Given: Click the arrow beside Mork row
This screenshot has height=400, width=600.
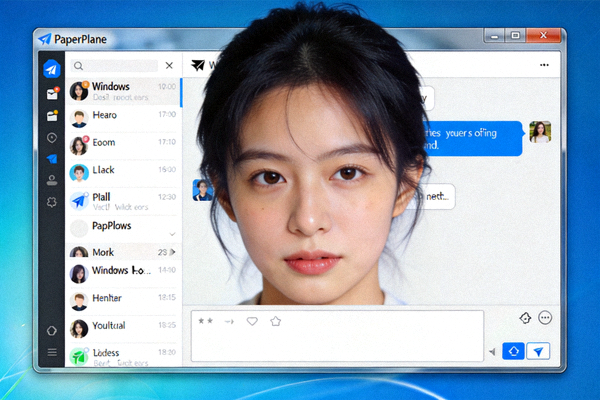Looking at the screenshot, I should click(x=173, y=252).
